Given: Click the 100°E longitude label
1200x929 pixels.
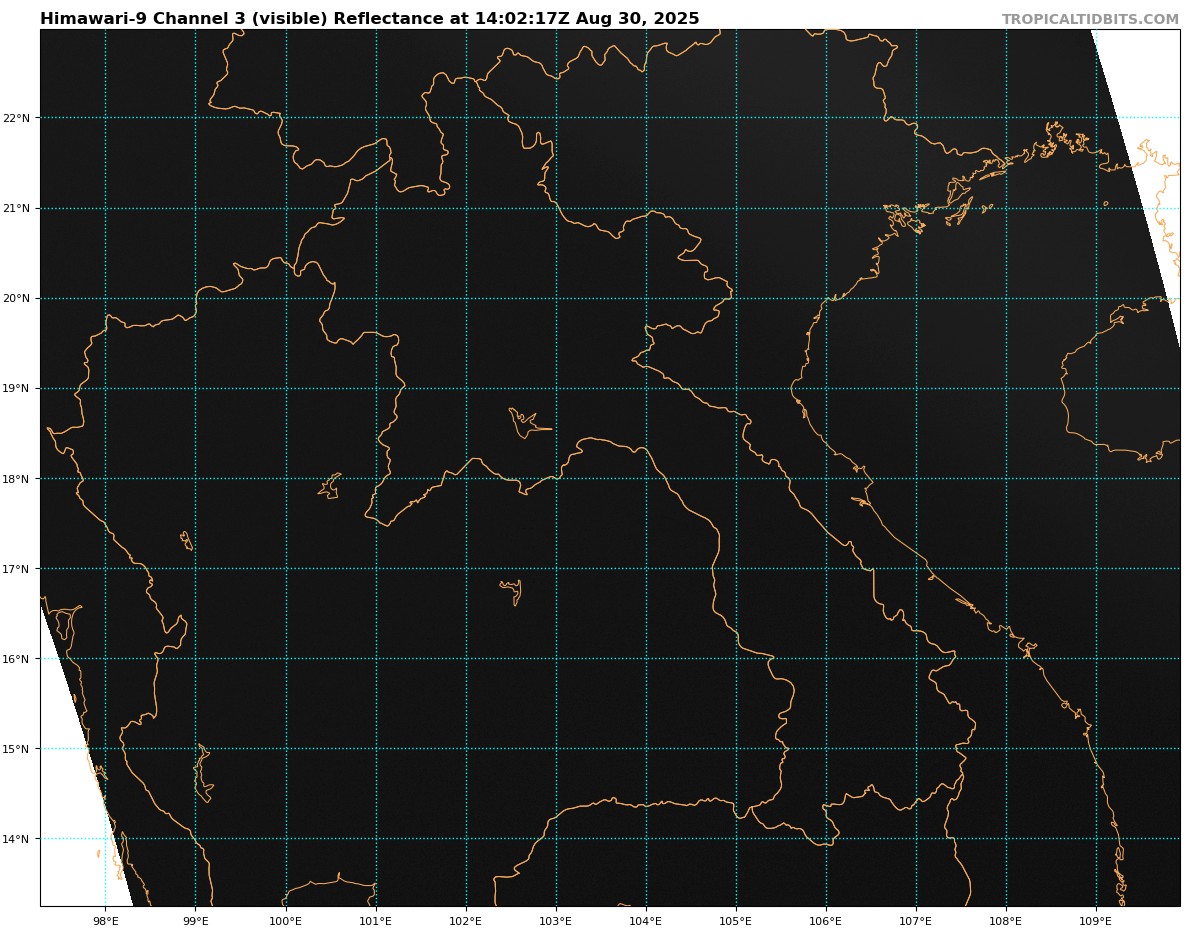Looking at the screenshot, I should coord(286,921).
